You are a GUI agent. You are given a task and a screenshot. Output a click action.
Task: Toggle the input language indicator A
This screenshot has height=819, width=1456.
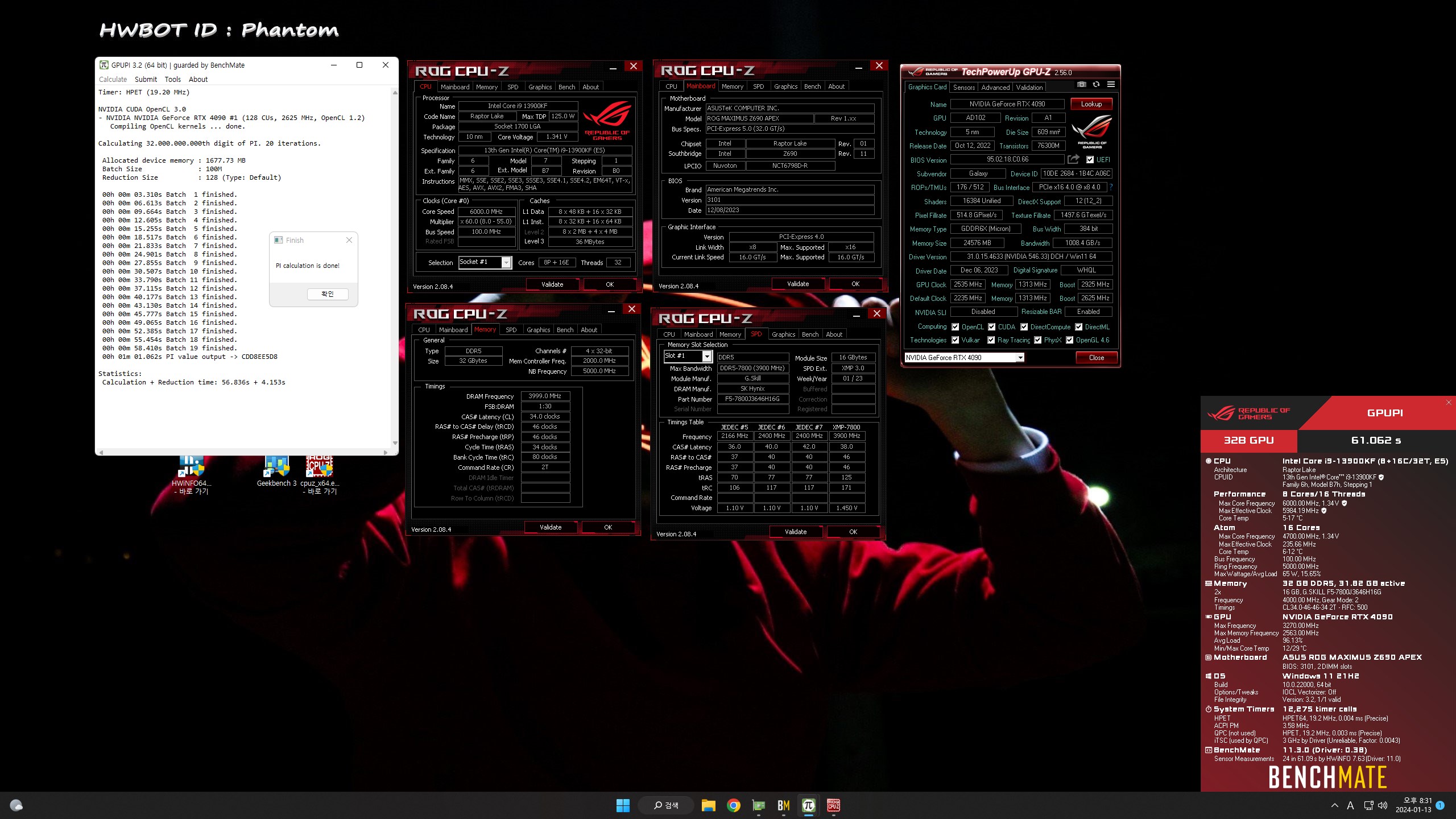[x=1351, y=805]
